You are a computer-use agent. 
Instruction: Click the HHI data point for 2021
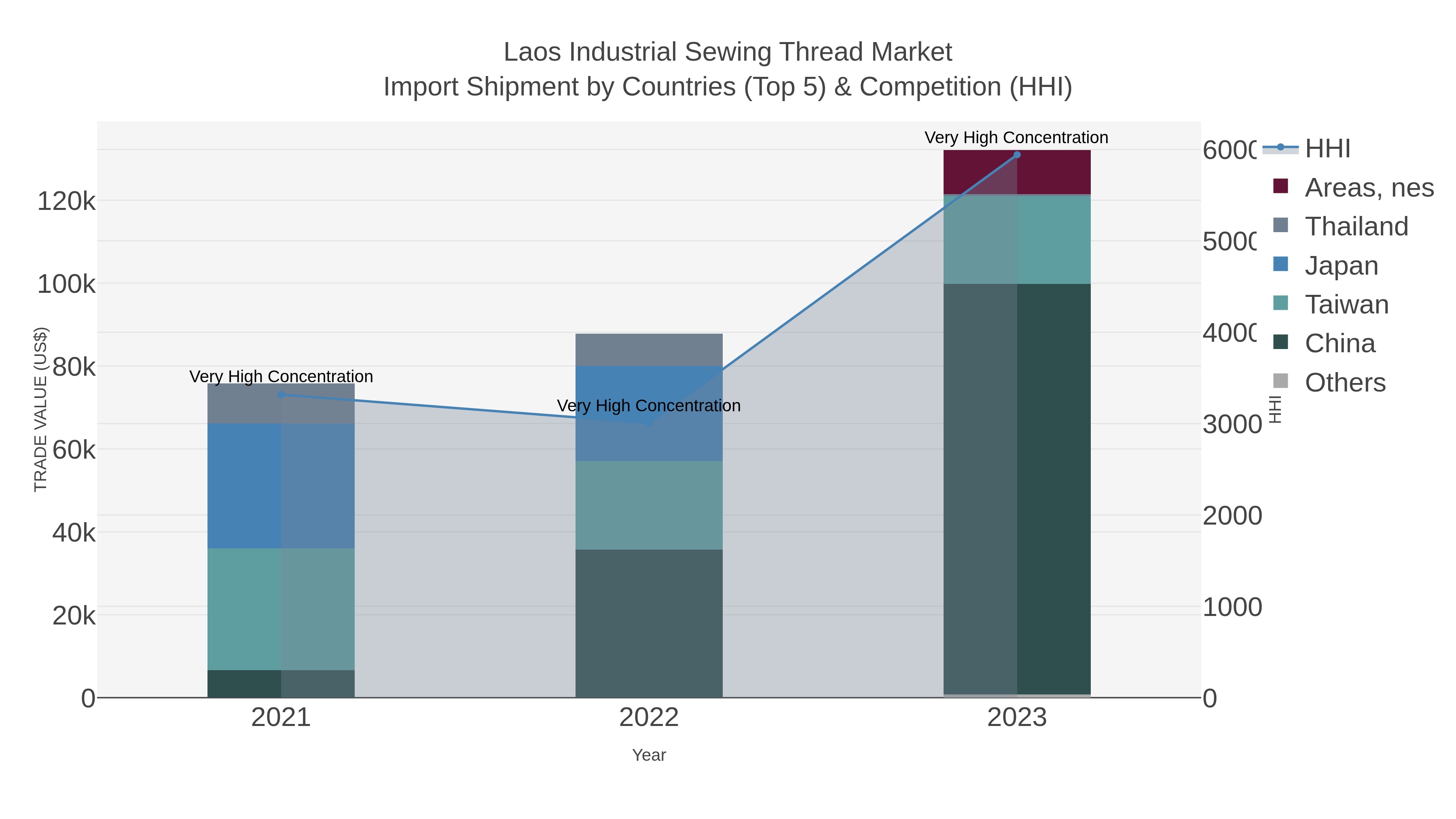(x=281, y=394)
